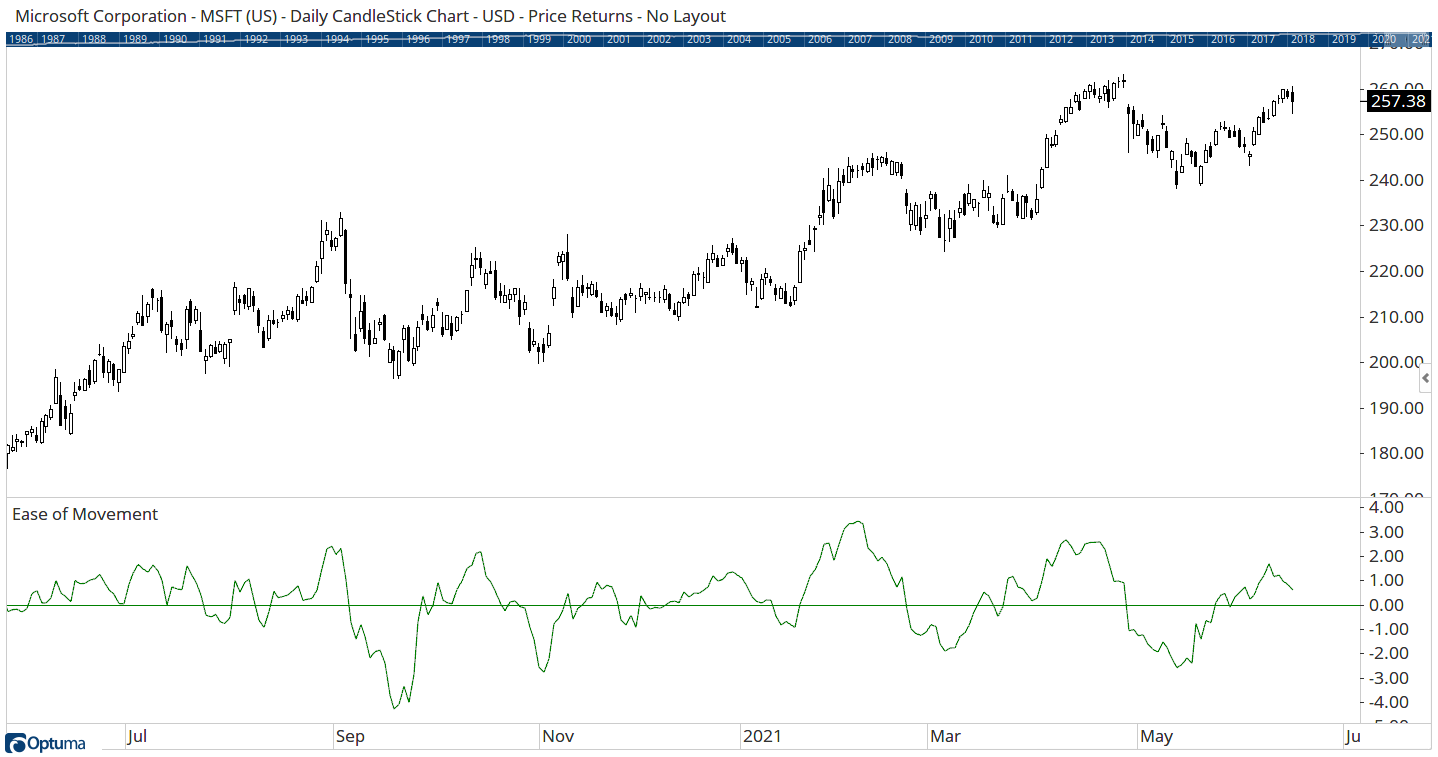Click the 4.00 value on indicator axis
1438x757 pixels.
tap(1387, 507)
